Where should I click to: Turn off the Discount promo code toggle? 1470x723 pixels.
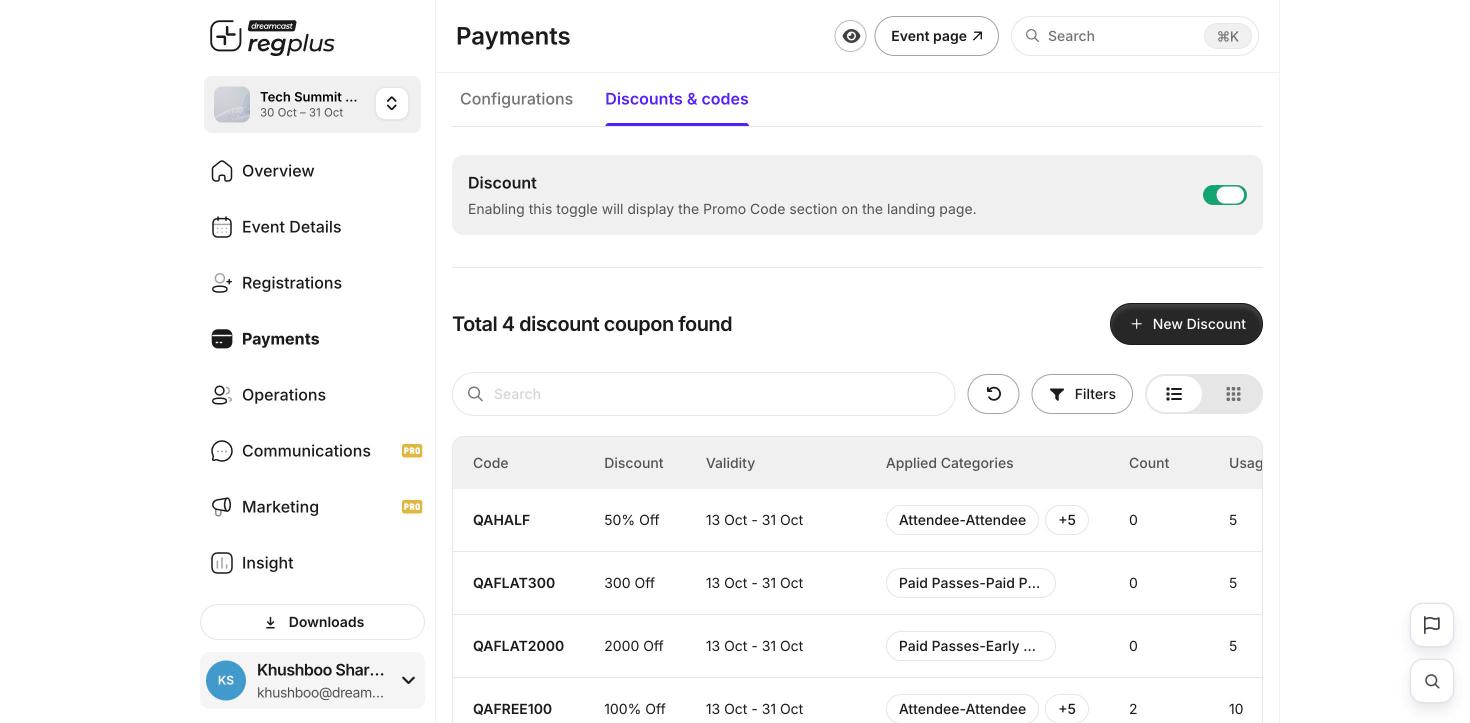[x=1225, y=195]
